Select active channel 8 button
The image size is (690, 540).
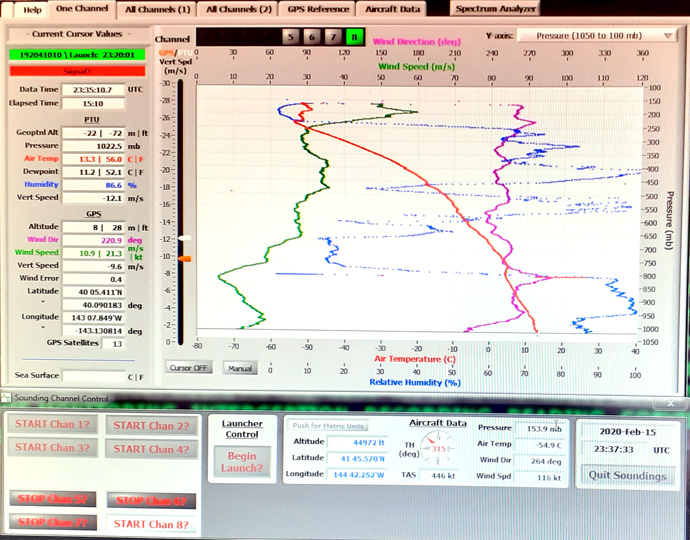354,37
